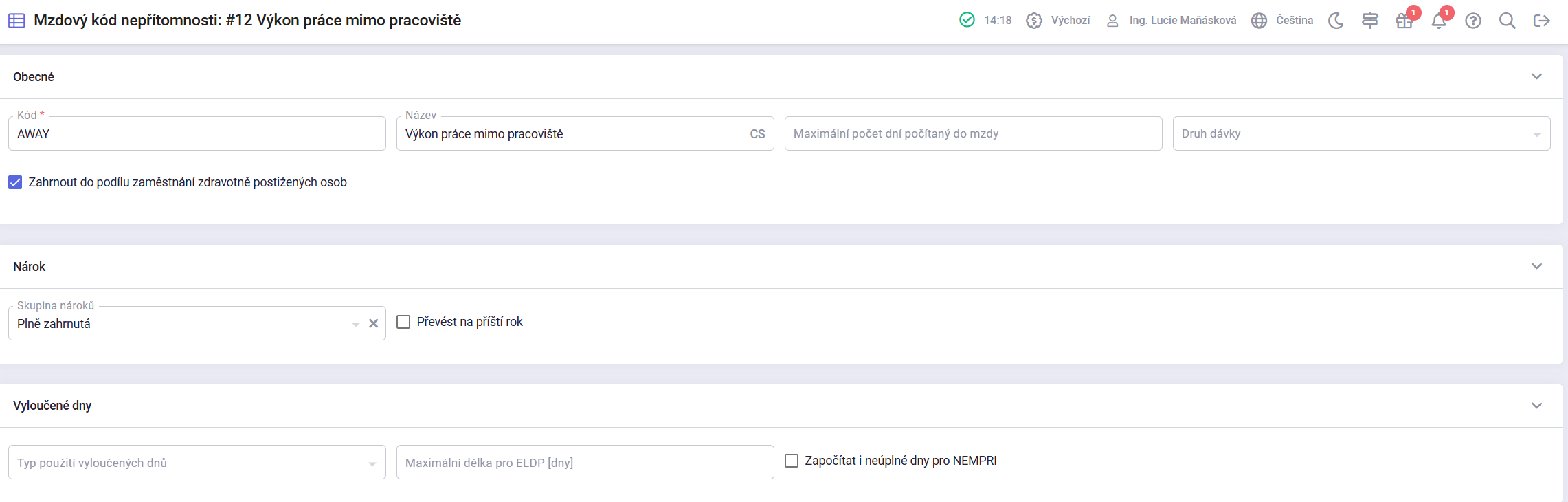Collapse the Obecné section
The height and width of the screenshot is (502, 1568).
[x=1537, y=76]
